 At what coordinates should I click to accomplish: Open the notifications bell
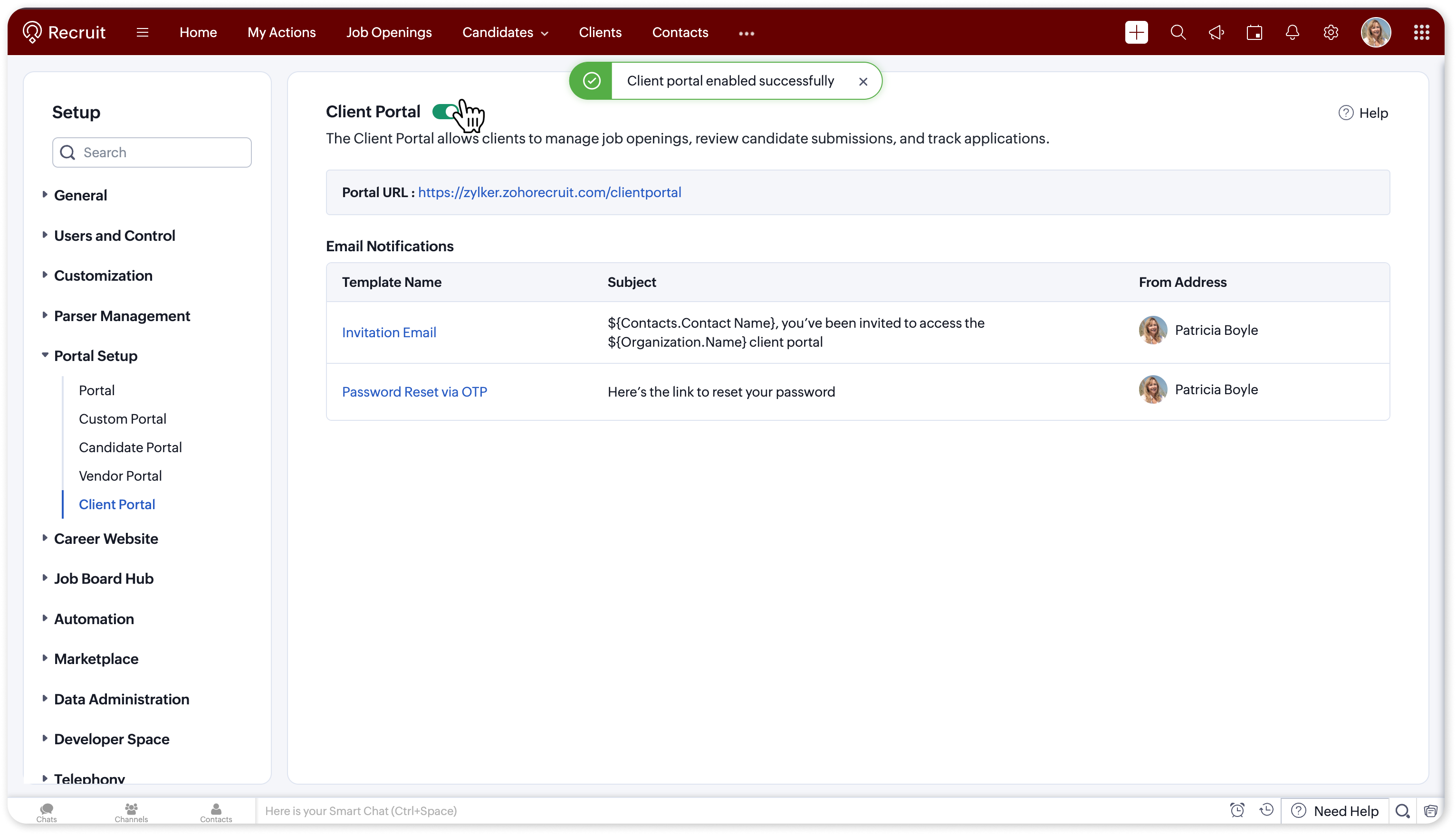pyautogui.click(x=1292, y=33)
